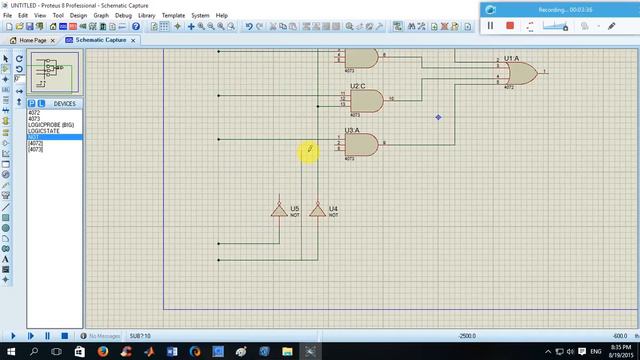The height and width of the screenshot is (360, 640).
Task: Click the L library button
Action: (x=41, y=103)
